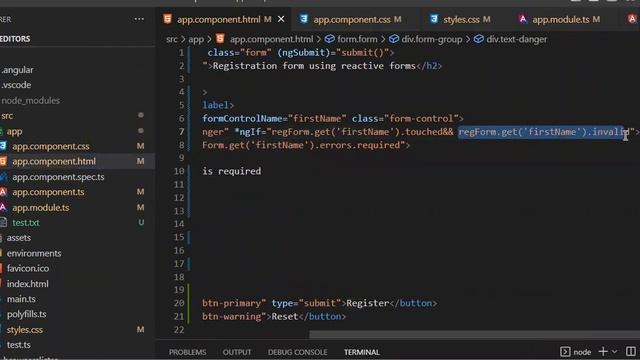Click breadcrumb form.form symbol

[357, 39]
